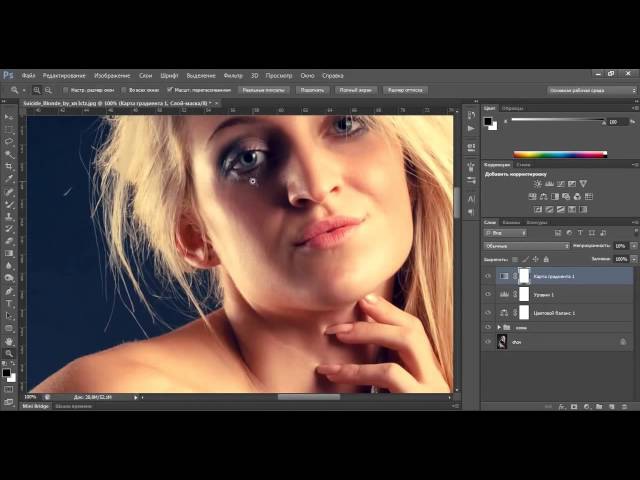
Task: Toggle visibility of the кожа group
Action: [x=488, y=327]
